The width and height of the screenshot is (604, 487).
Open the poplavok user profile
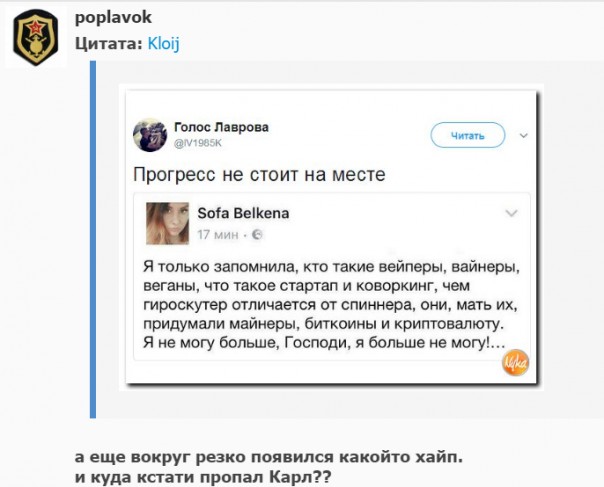[114, 19]
